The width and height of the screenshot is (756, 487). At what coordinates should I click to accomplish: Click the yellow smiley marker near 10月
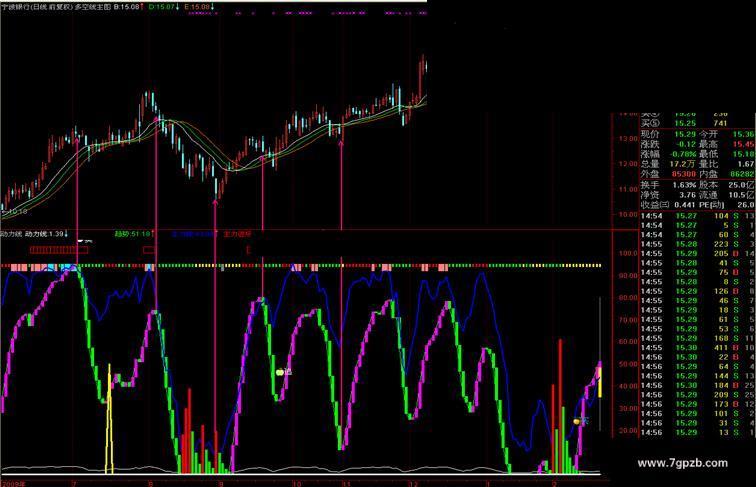tap(280, 372)
